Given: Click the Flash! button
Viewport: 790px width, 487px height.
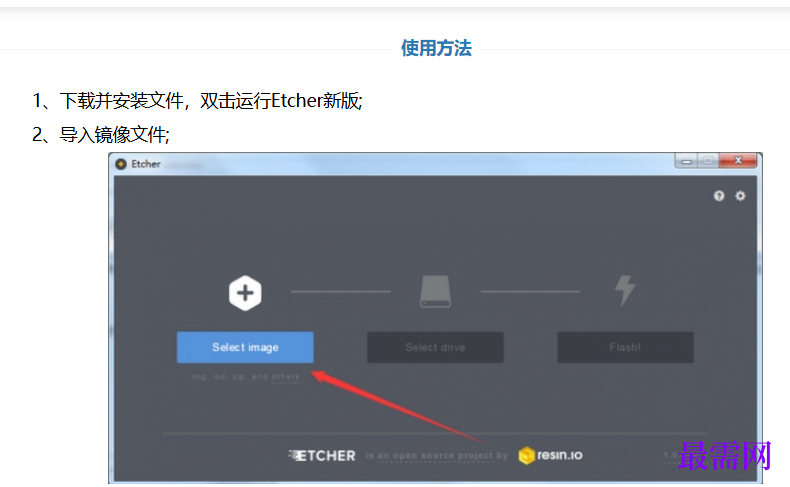Looking at the screenshot, I should [625, 347].
